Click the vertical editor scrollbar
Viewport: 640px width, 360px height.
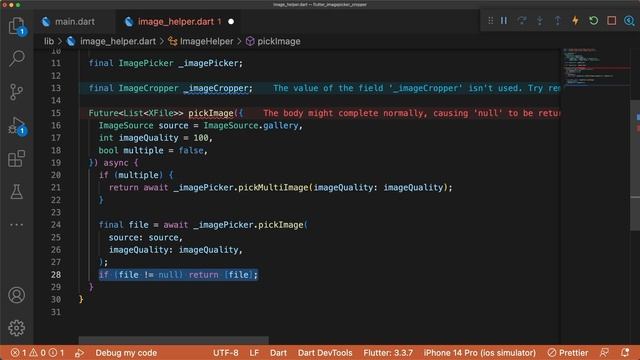(635, 165)
